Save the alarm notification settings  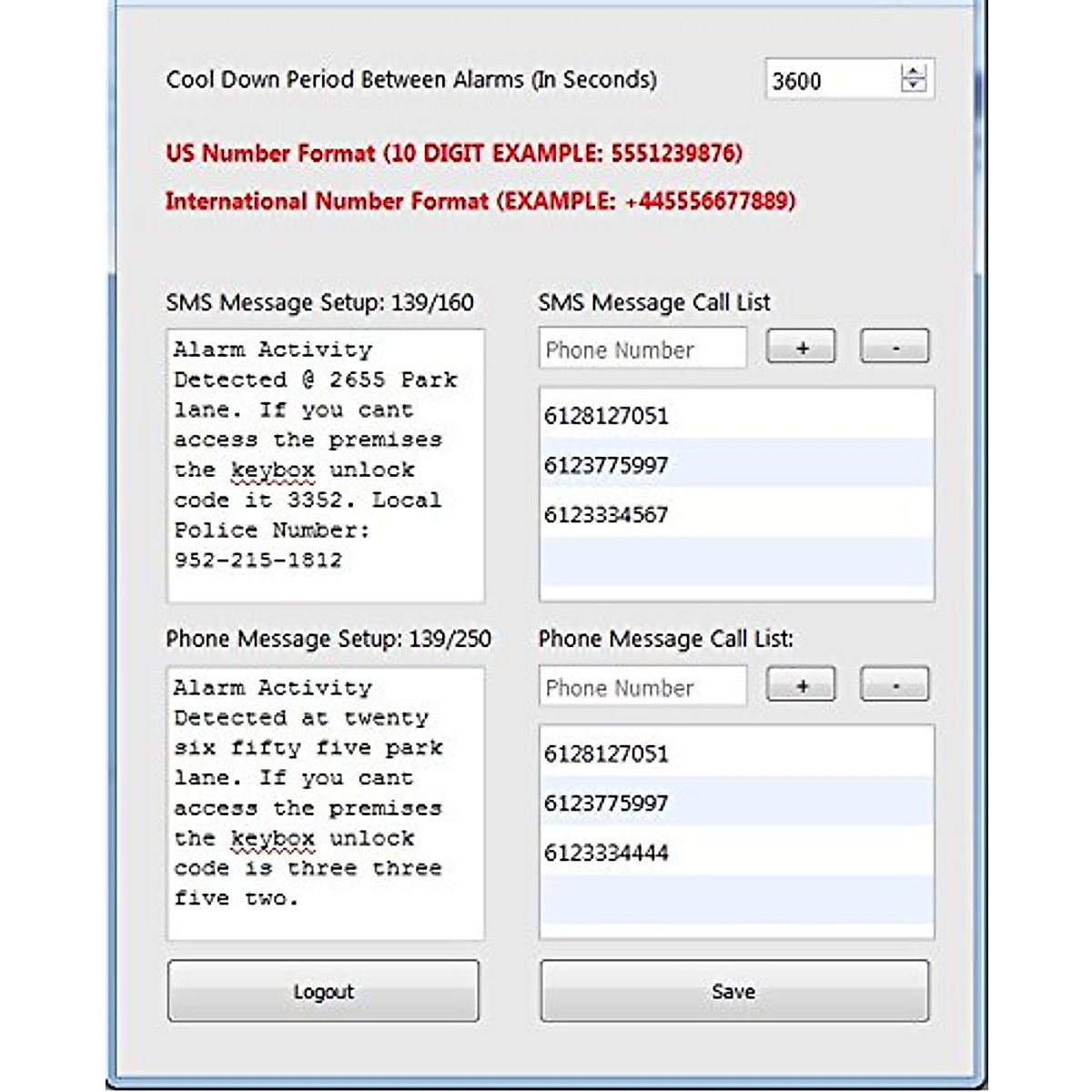[x=734, y=991]
